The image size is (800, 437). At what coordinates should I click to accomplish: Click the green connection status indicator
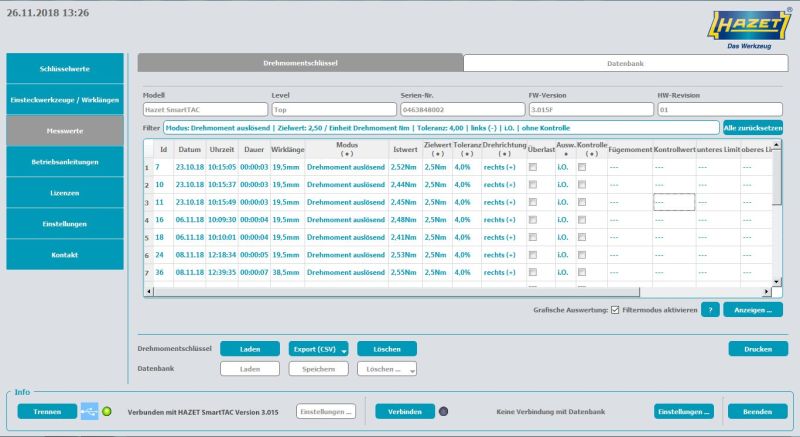(x=107, y=411)
